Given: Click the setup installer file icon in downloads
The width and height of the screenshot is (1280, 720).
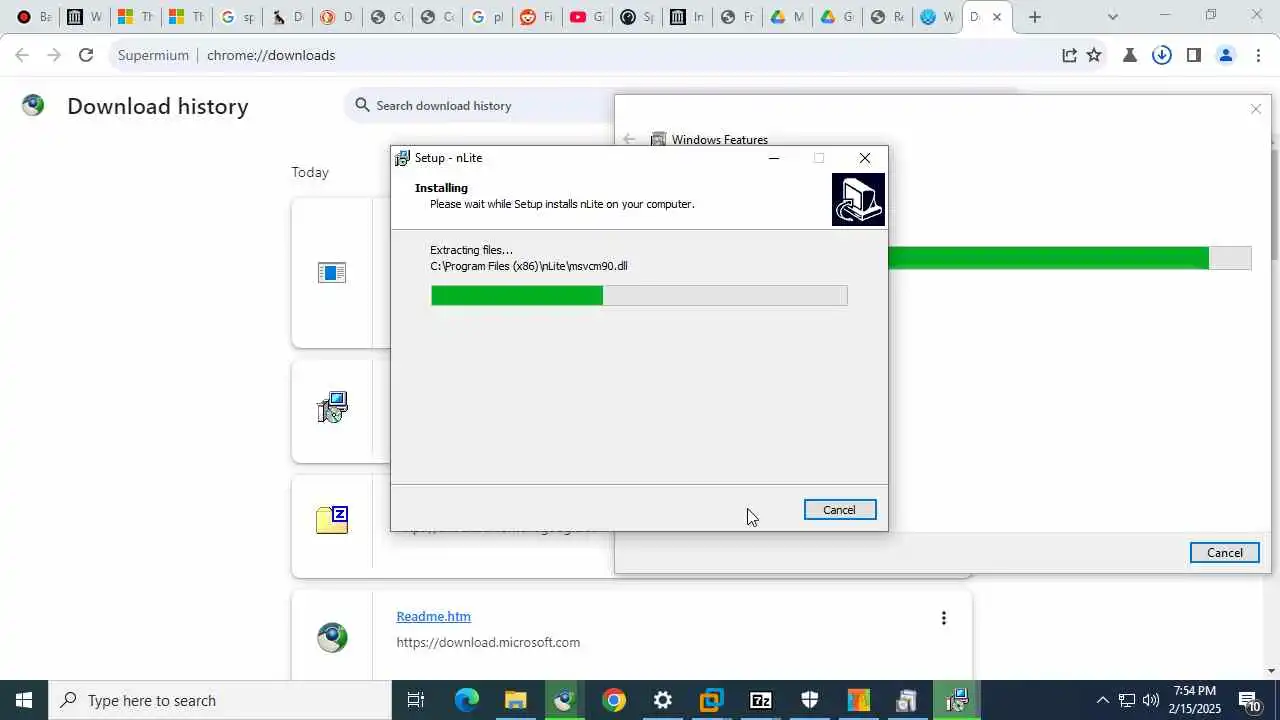Looking at the screenshot, I should tap(332, 407).
